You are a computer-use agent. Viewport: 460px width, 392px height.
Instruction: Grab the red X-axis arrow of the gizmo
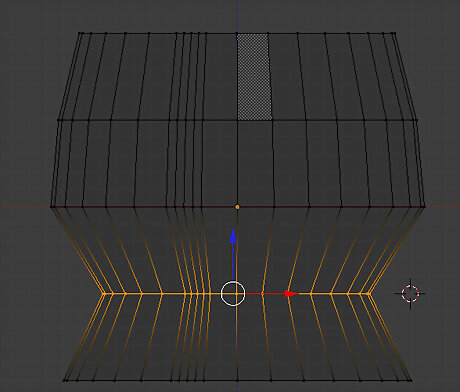click(292, 294)
